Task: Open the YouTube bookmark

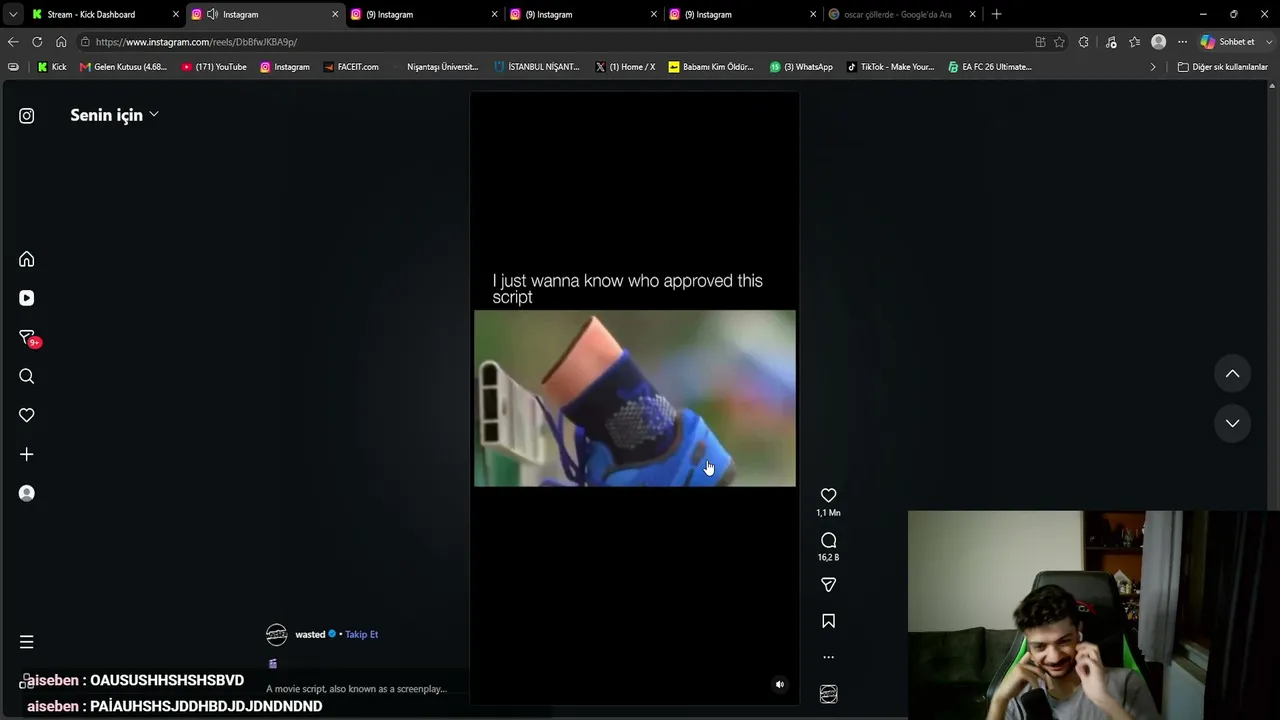Action: click(x=214, y=67)
